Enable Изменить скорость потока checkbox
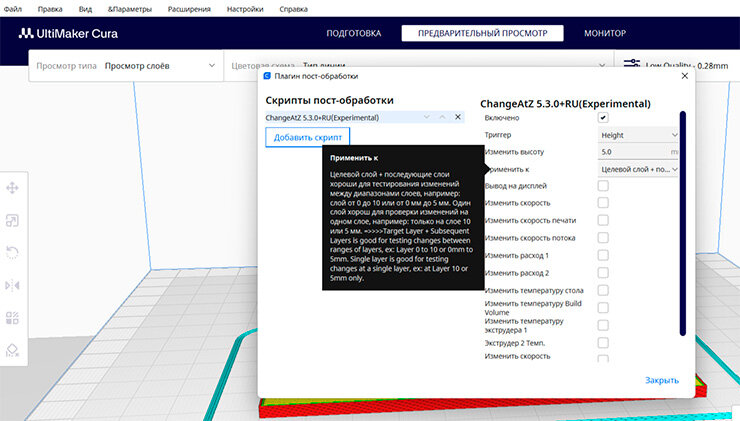This screenshot has width=740, height=421. click(603, 237)
